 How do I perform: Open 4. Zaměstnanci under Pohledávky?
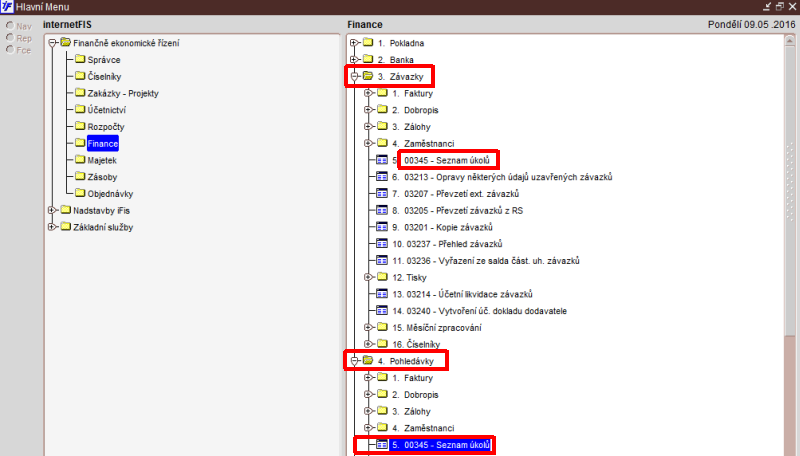point(423,428)
